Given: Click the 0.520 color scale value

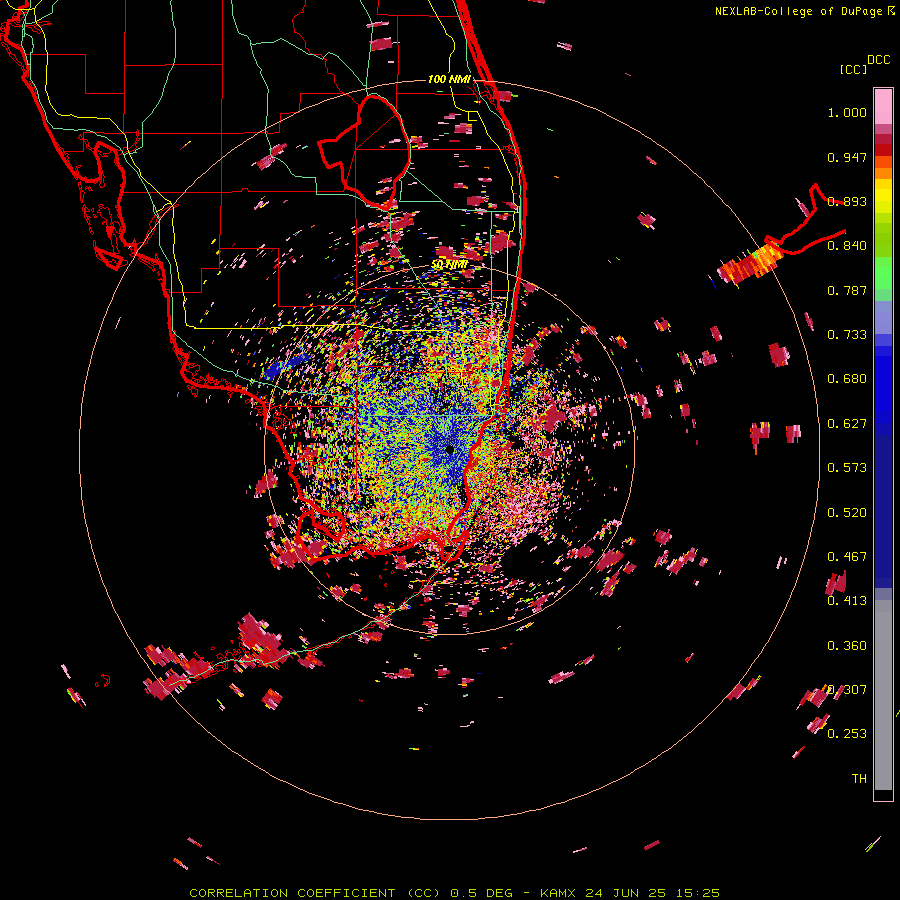Looking at the screenshot, I should pos(847,513).
